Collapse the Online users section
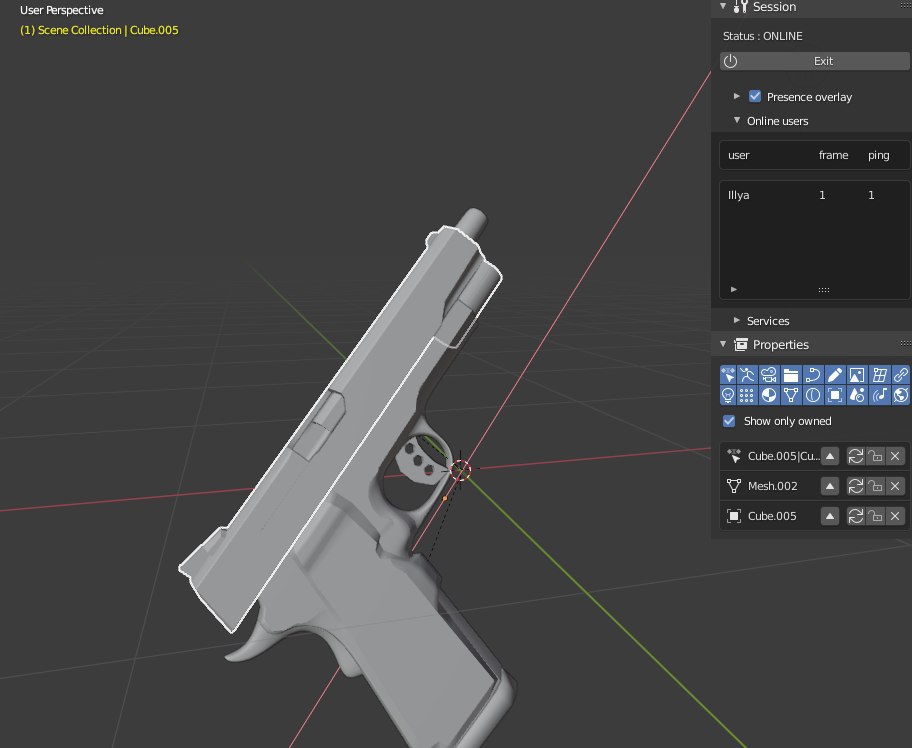The width and height of the screenshot is (912, 748). coord(737,120)
